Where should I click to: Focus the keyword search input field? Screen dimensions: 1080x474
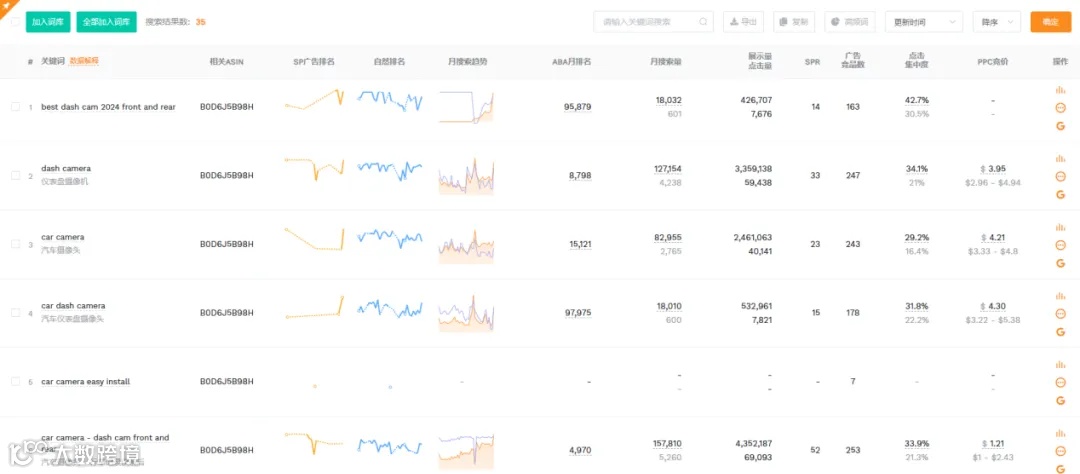(x=653, y=21)
